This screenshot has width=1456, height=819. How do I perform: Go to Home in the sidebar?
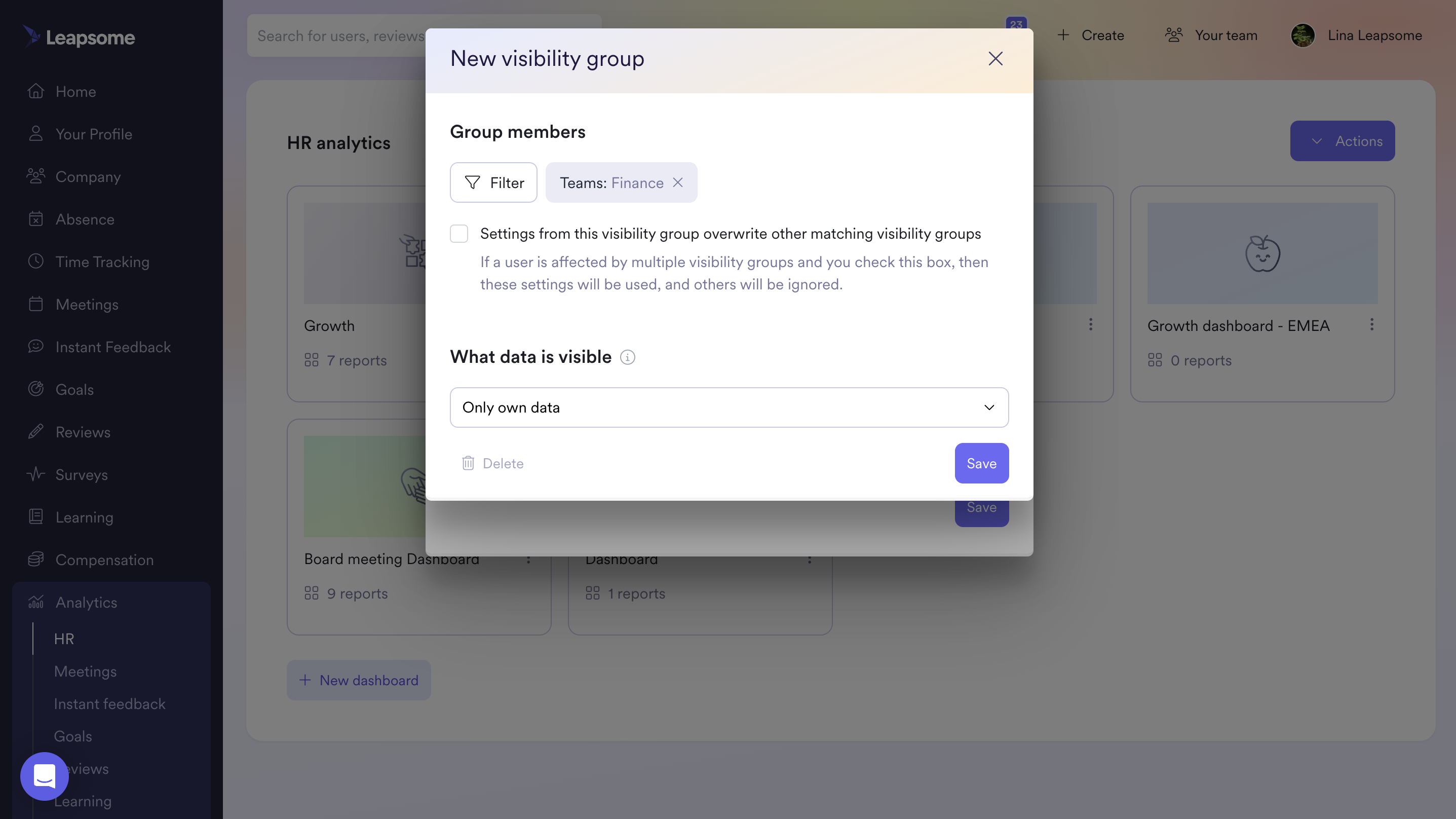76,92
